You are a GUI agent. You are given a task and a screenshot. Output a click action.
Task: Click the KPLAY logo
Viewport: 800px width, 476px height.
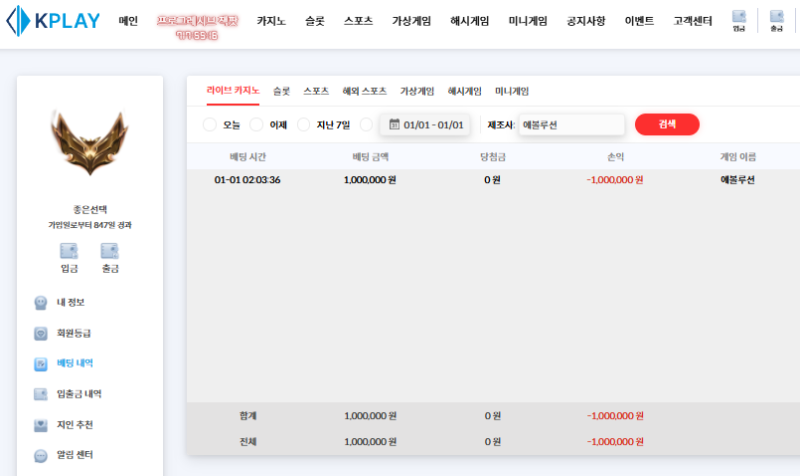pos(53,21)
